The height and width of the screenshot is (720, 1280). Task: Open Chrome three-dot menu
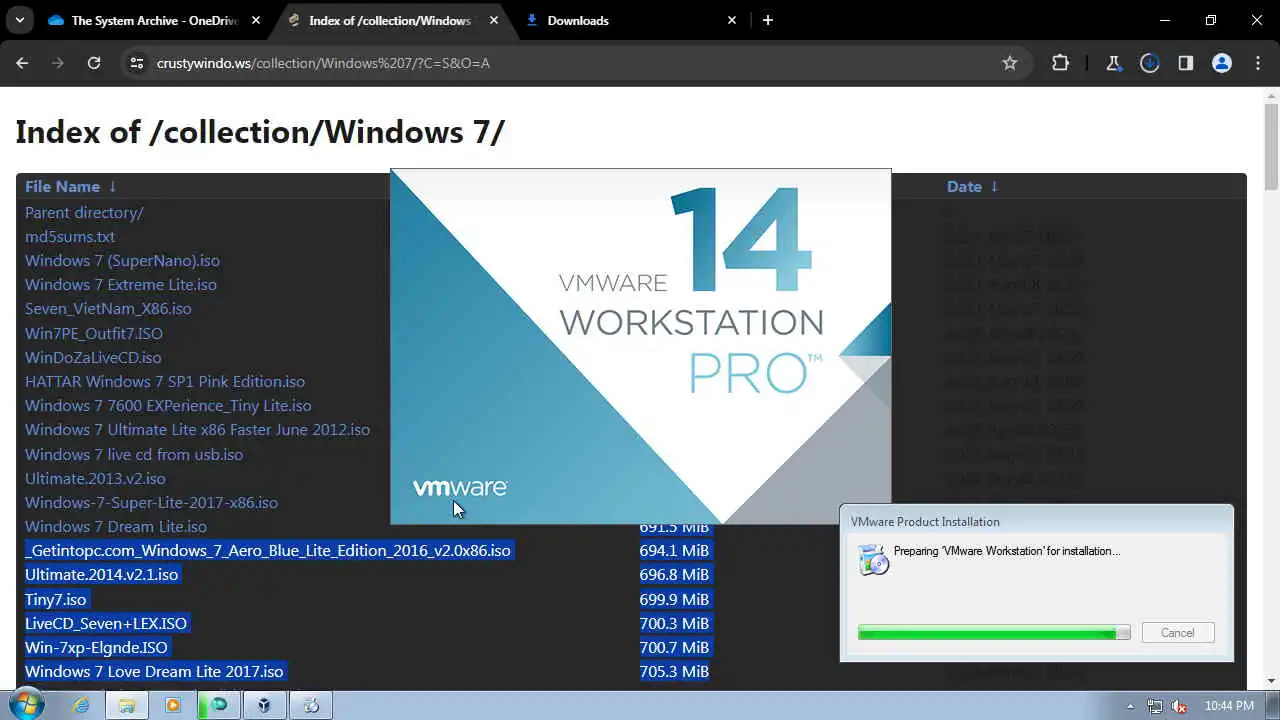coord(1258,63)
